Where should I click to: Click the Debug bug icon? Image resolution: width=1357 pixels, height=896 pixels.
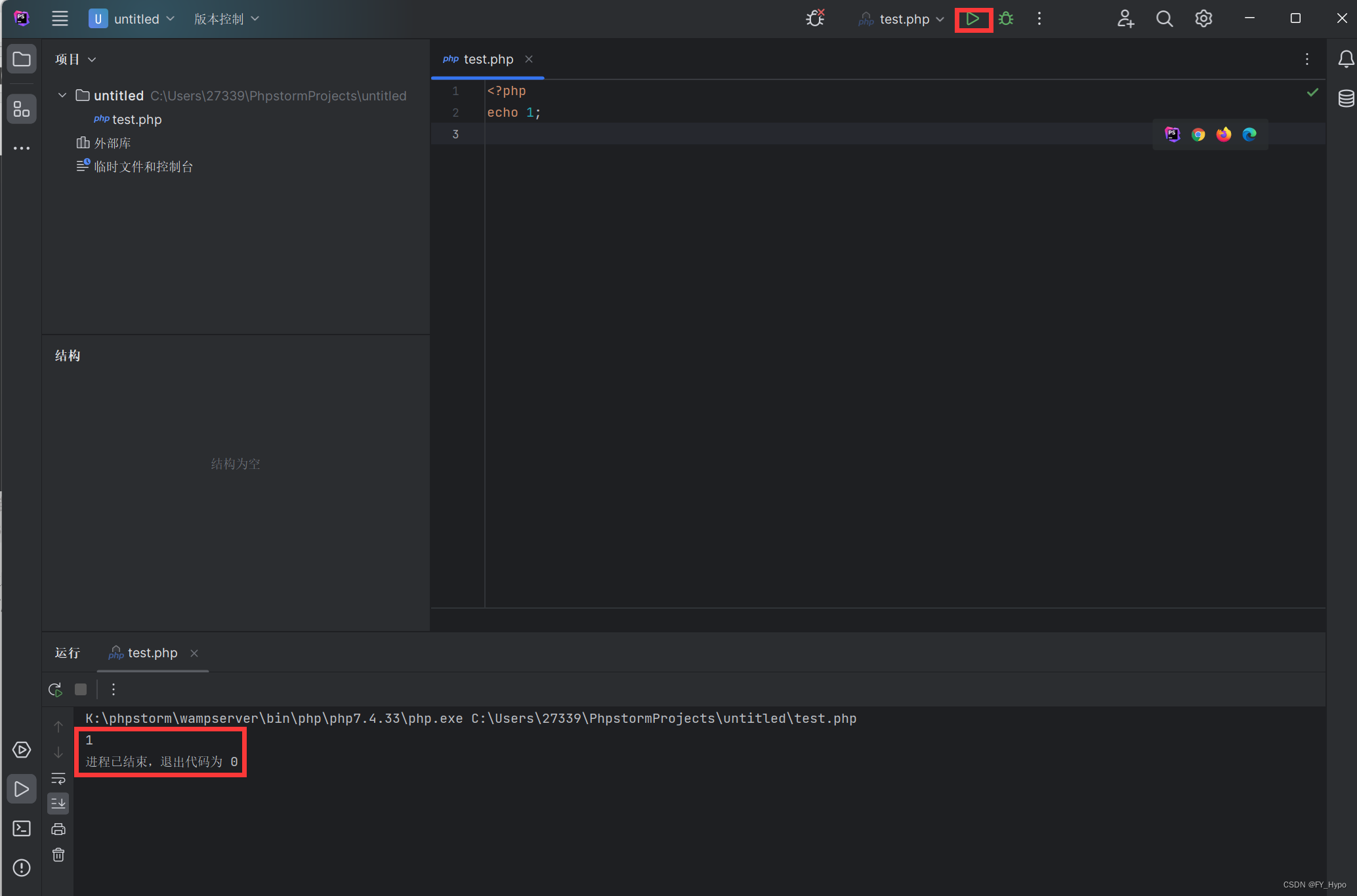pyautogui.click(x=1006, y=19)
